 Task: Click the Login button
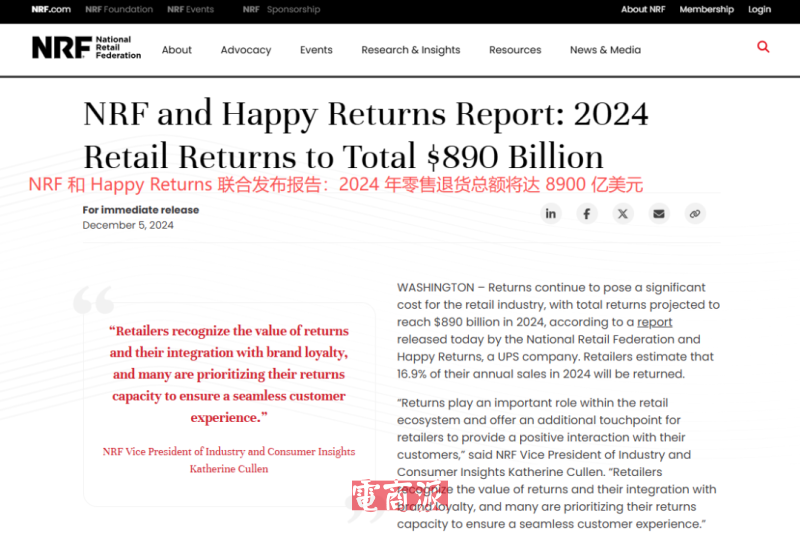pos(759,9)
